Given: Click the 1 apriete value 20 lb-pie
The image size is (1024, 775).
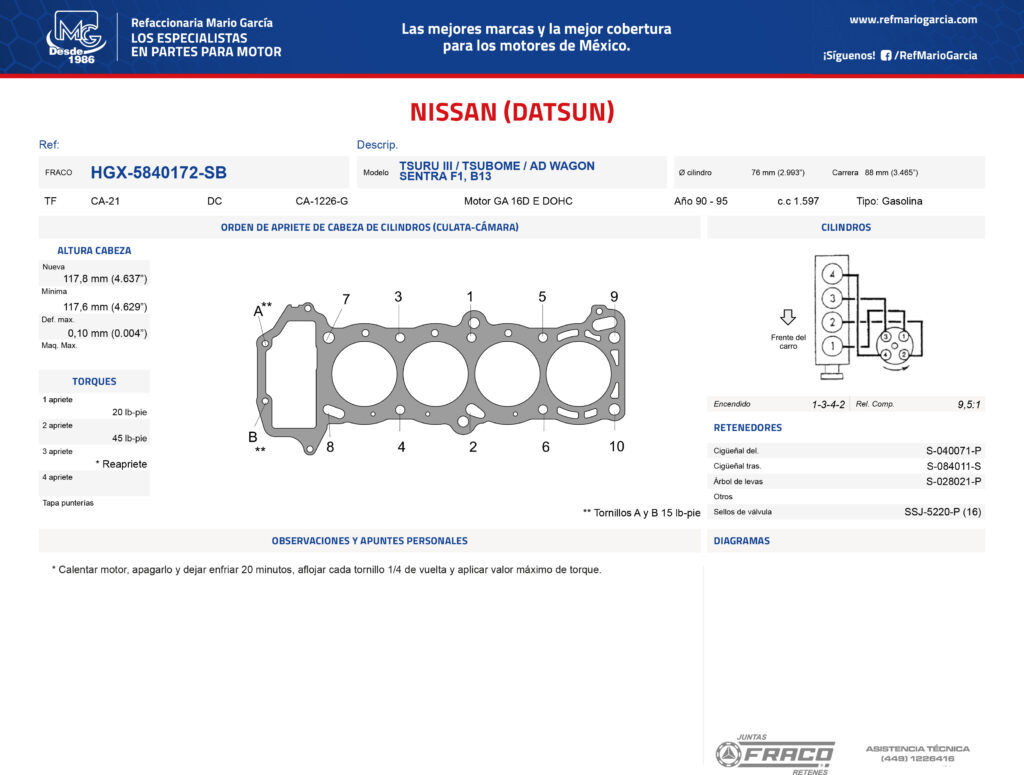Looking at the screenshot, I should tap(129, 412).
